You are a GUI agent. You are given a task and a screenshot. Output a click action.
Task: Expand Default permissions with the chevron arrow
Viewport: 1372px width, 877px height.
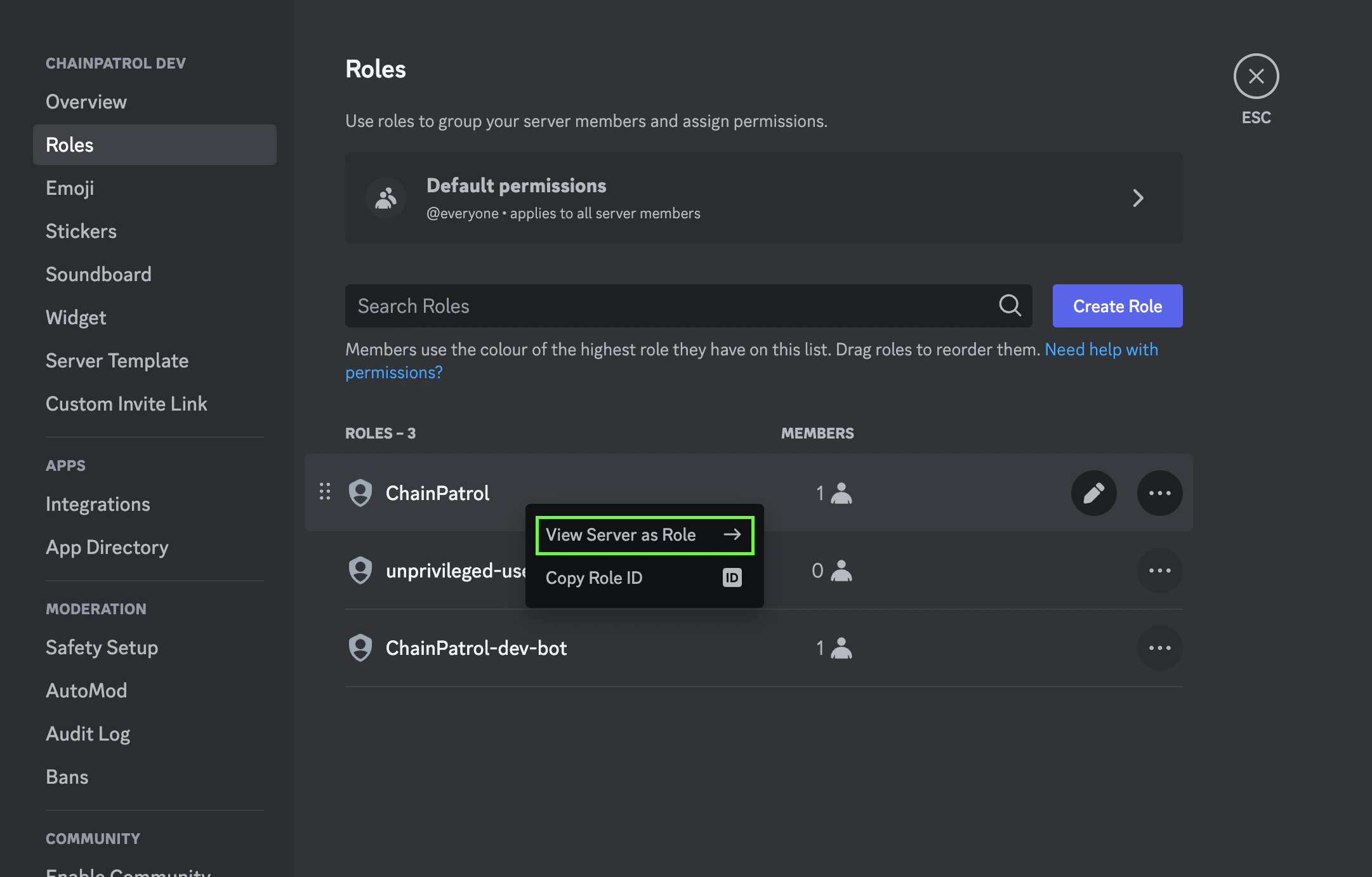pyautogui.click(x=1138, y=198)
